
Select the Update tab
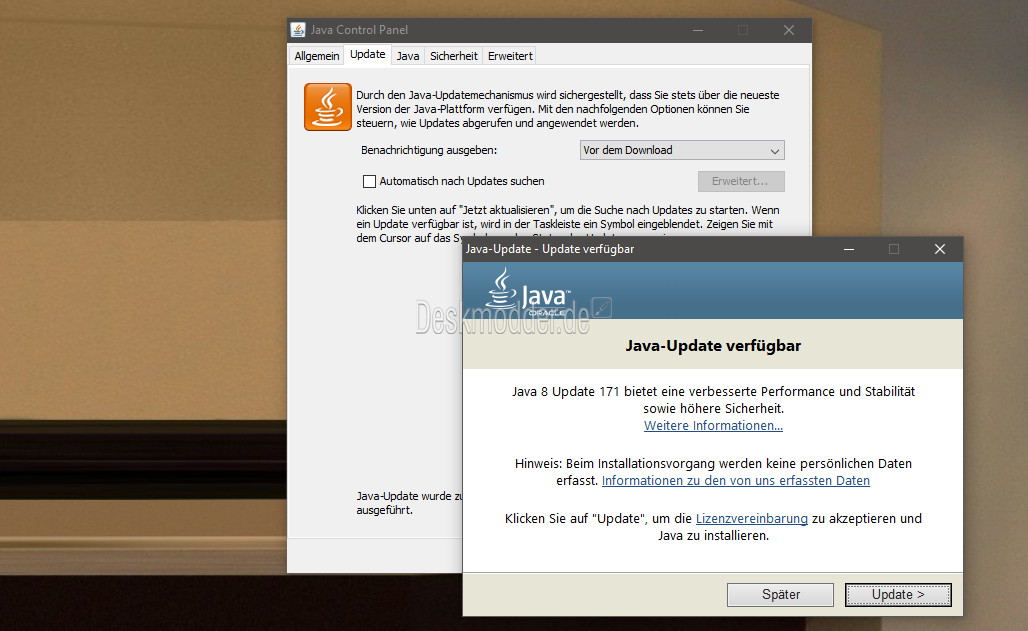pos(367,54)
